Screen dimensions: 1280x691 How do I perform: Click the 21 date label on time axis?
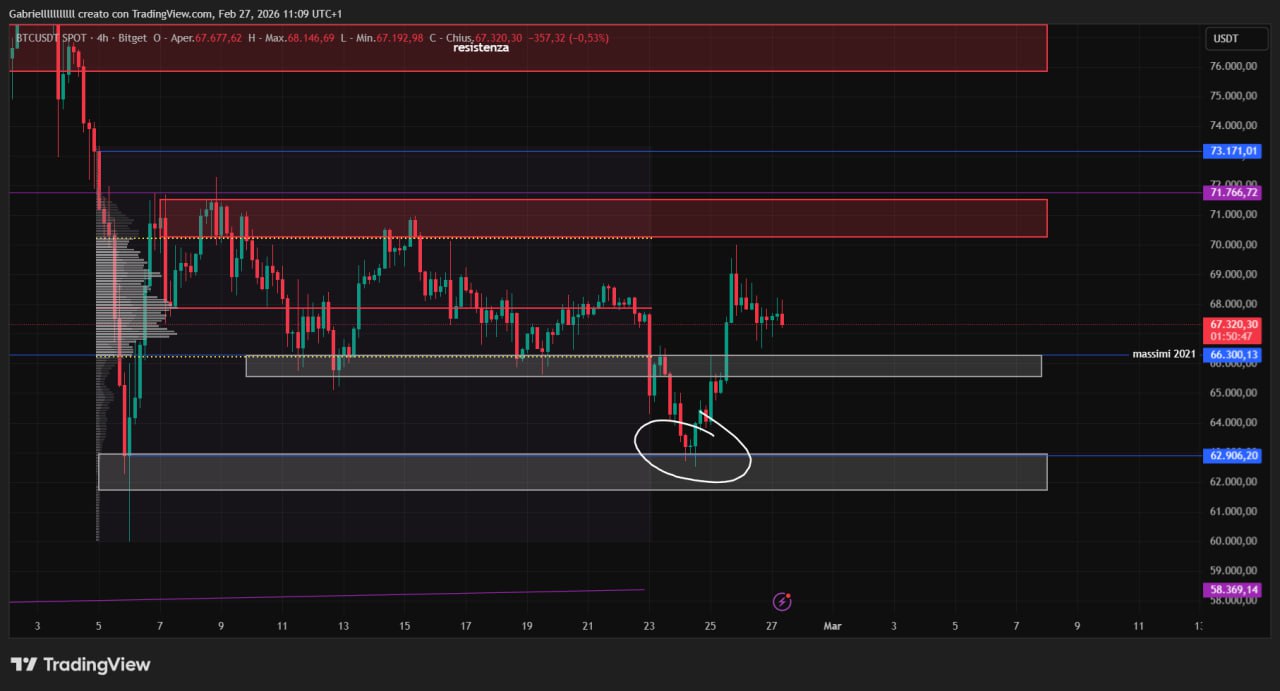click(x=588, y=626)
